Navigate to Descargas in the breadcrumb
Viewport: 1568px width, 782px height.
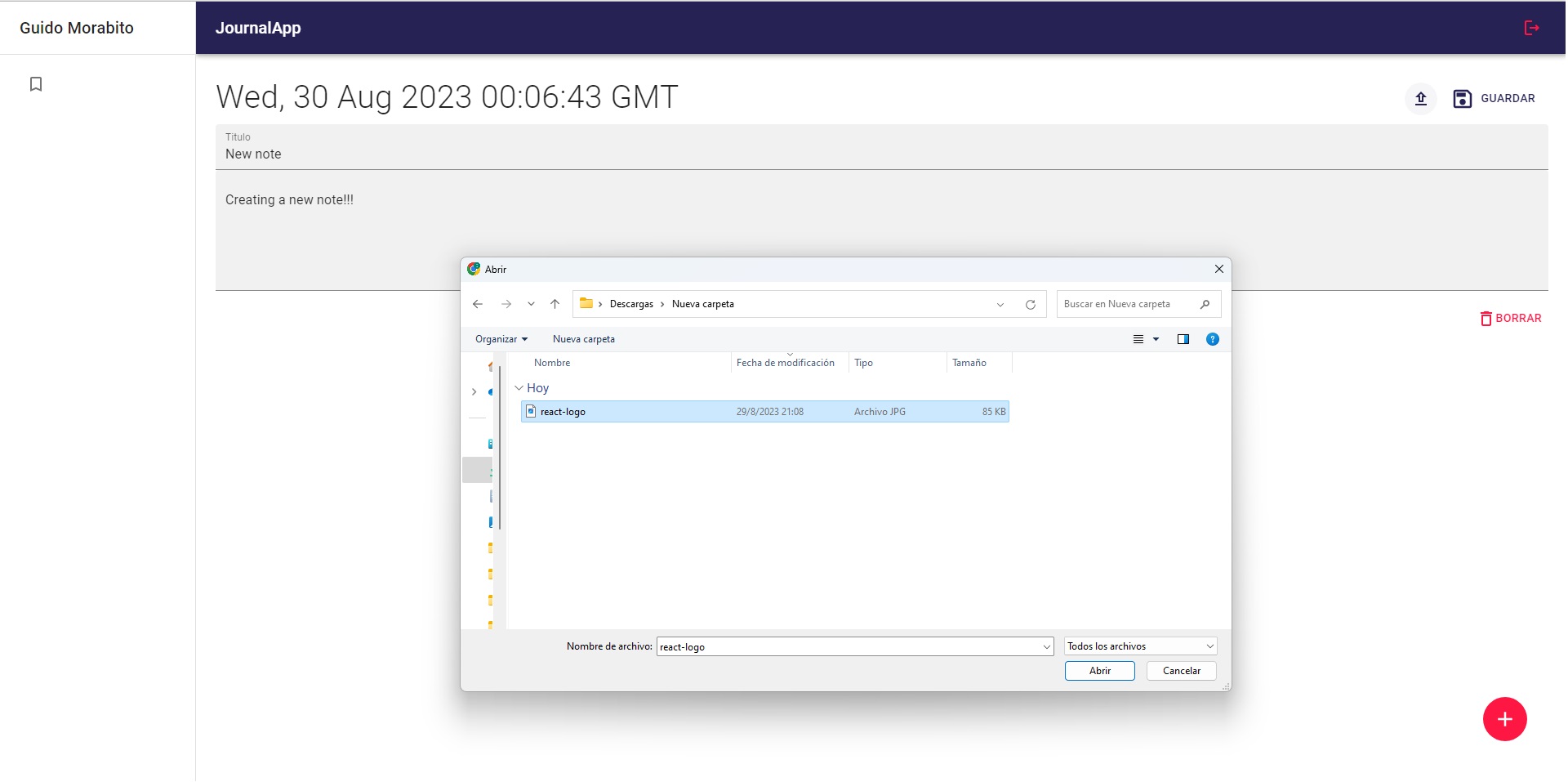(632, 304)
